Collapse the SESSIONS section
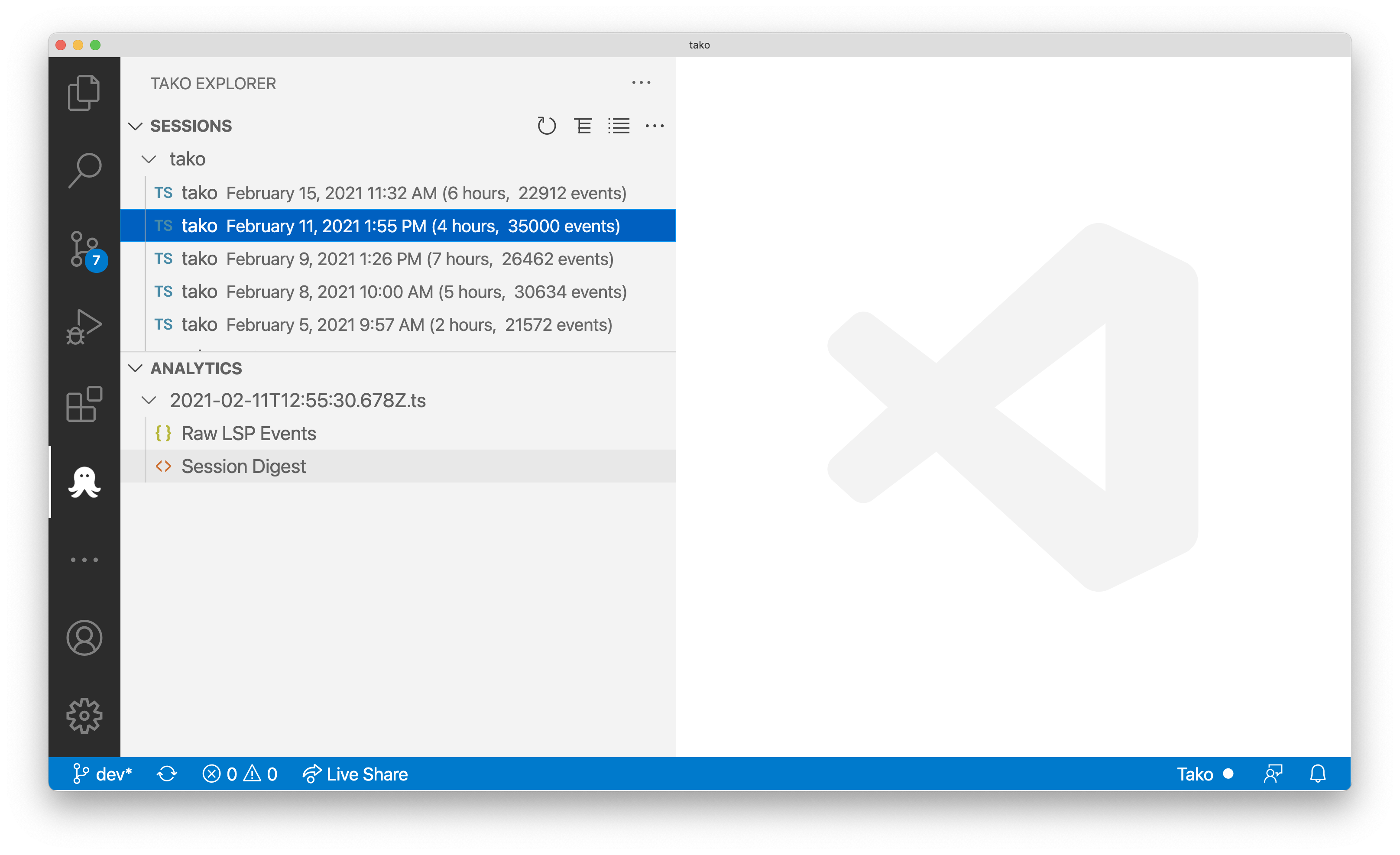 (x=135, y=126)
